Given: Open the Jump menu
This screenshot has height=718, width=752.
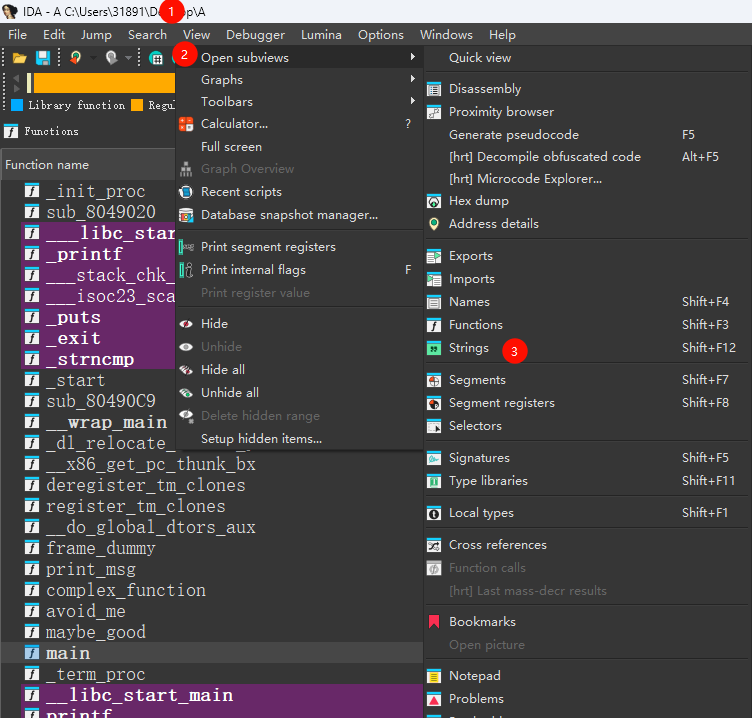Looking at the screenshot, I should (96, 35).
